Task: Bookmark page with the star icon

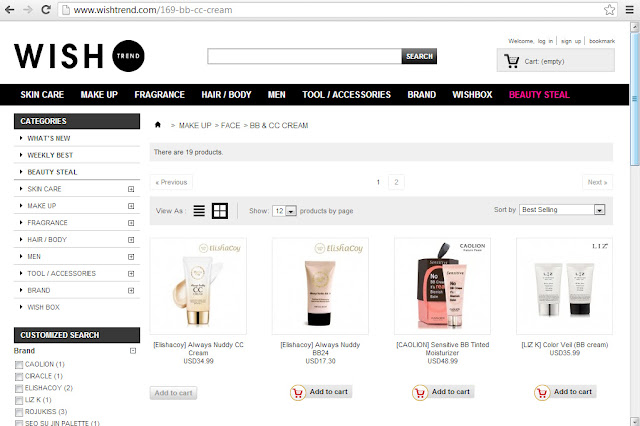Action: [x=609, y=9]
